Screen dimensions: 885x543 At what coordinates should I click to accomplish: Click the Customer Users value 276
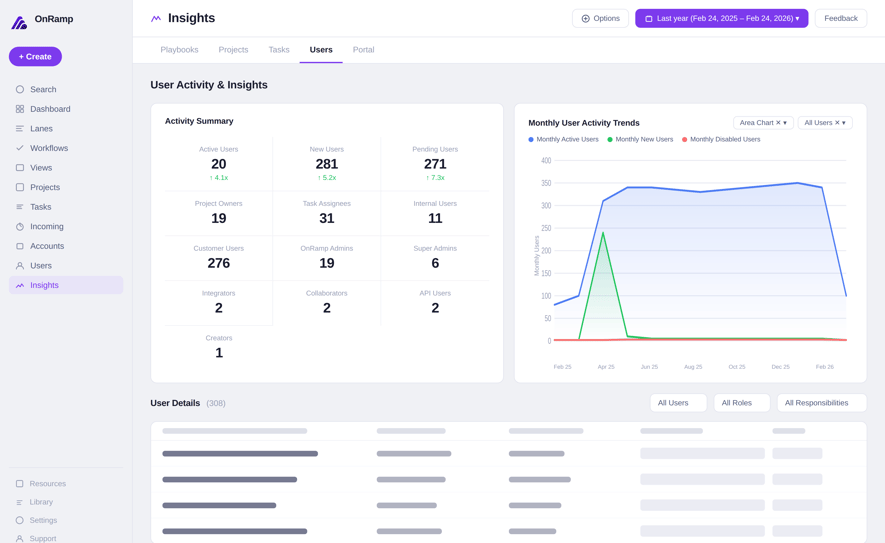[x=218, y=263]
